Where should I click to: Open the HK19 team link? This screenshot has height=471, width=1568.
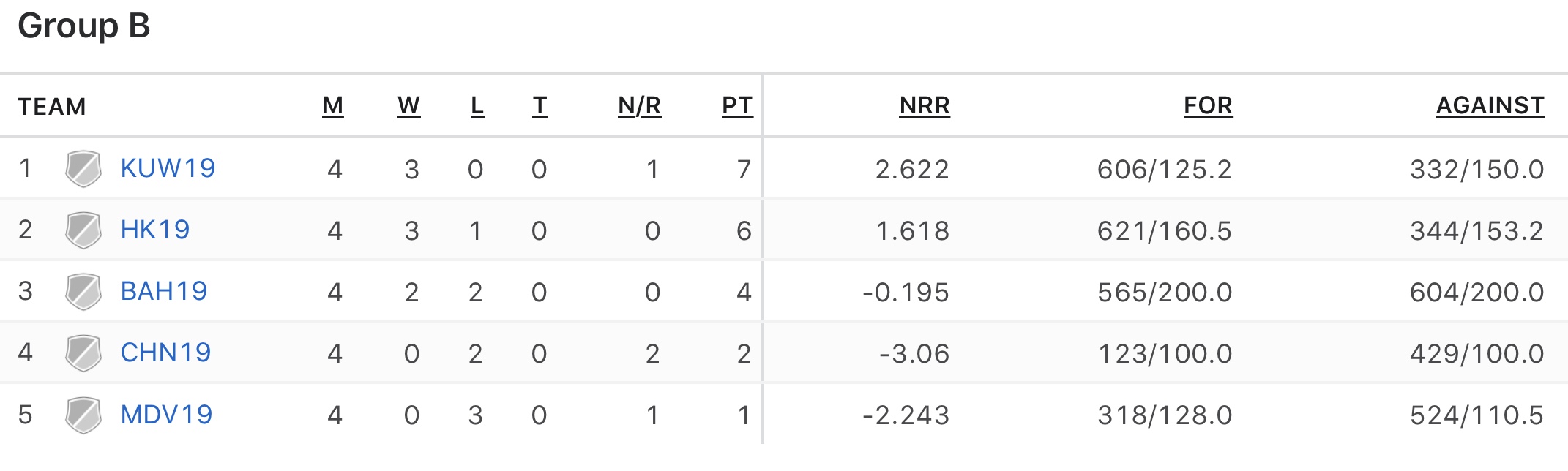155,230
